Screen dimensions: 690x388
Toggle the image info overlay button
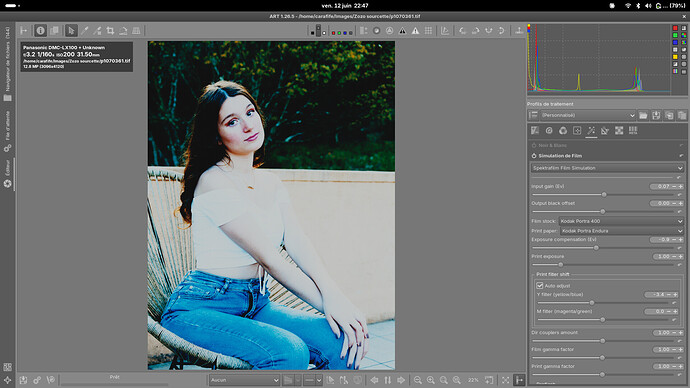click(x=40, y=30)
